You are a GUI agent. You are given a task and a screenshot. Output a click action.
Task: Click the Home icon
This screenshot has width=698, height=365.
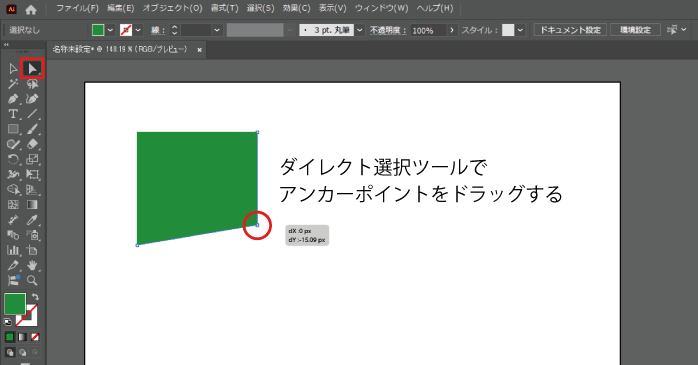point(31,9)
